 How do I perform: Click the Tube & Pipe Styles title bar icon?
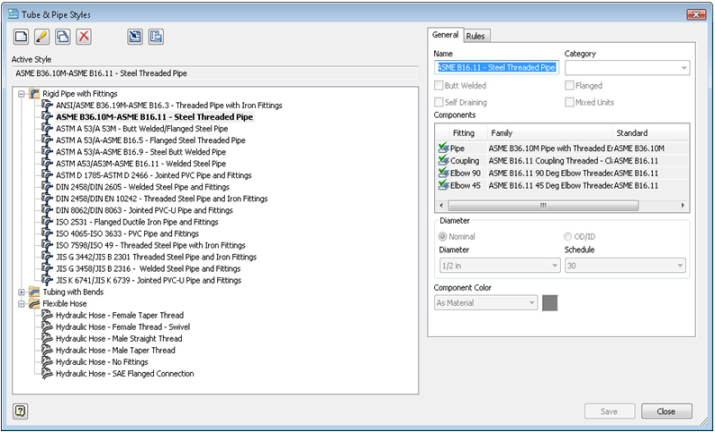pos(13,14)
